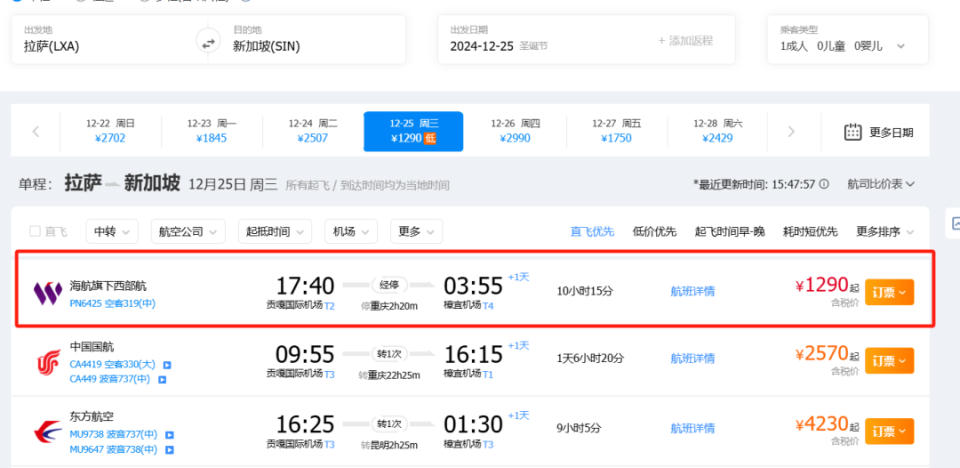Expand the 更多 filter dropdown

click(x=416, y=232)
